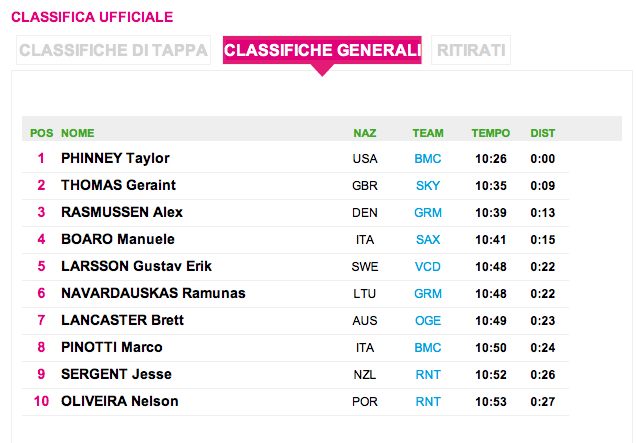Open the SAX team link
This screenshot has height=443, width=636.
click(x=427, y=240)
